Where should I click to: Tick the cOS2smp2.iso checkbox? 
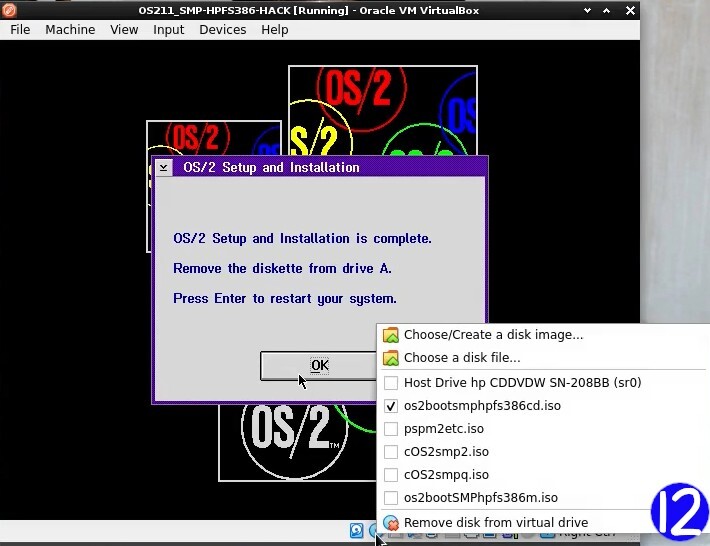tap(391, 452)
